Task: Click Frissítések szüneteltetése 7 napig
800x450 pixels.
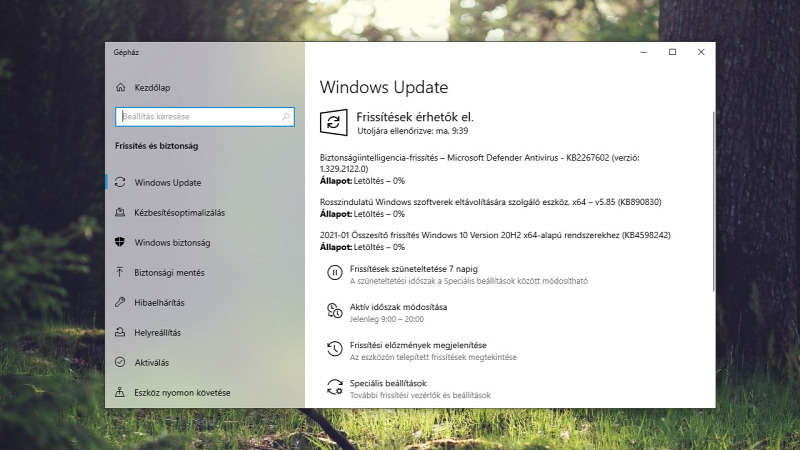Action: [x=413, y=269]
